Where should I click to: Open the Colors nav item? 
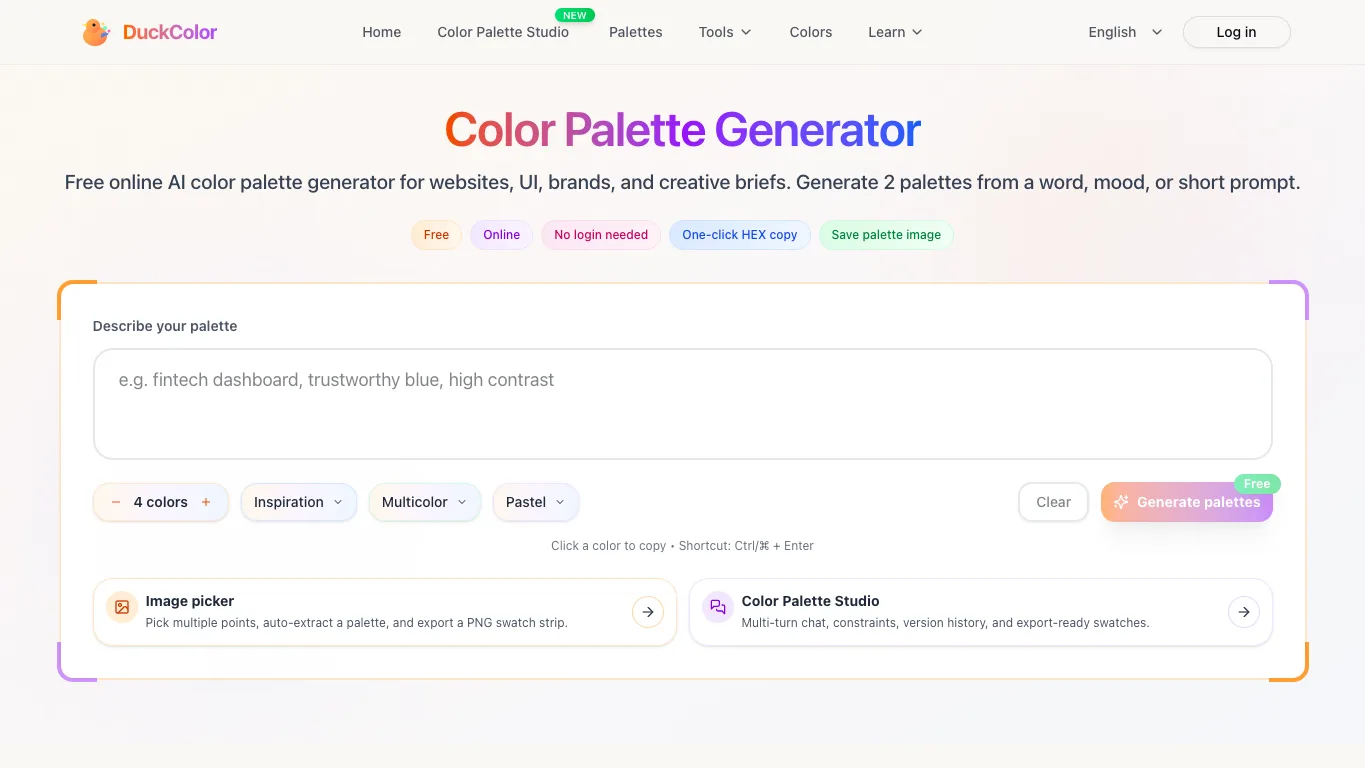click(811, 32)
